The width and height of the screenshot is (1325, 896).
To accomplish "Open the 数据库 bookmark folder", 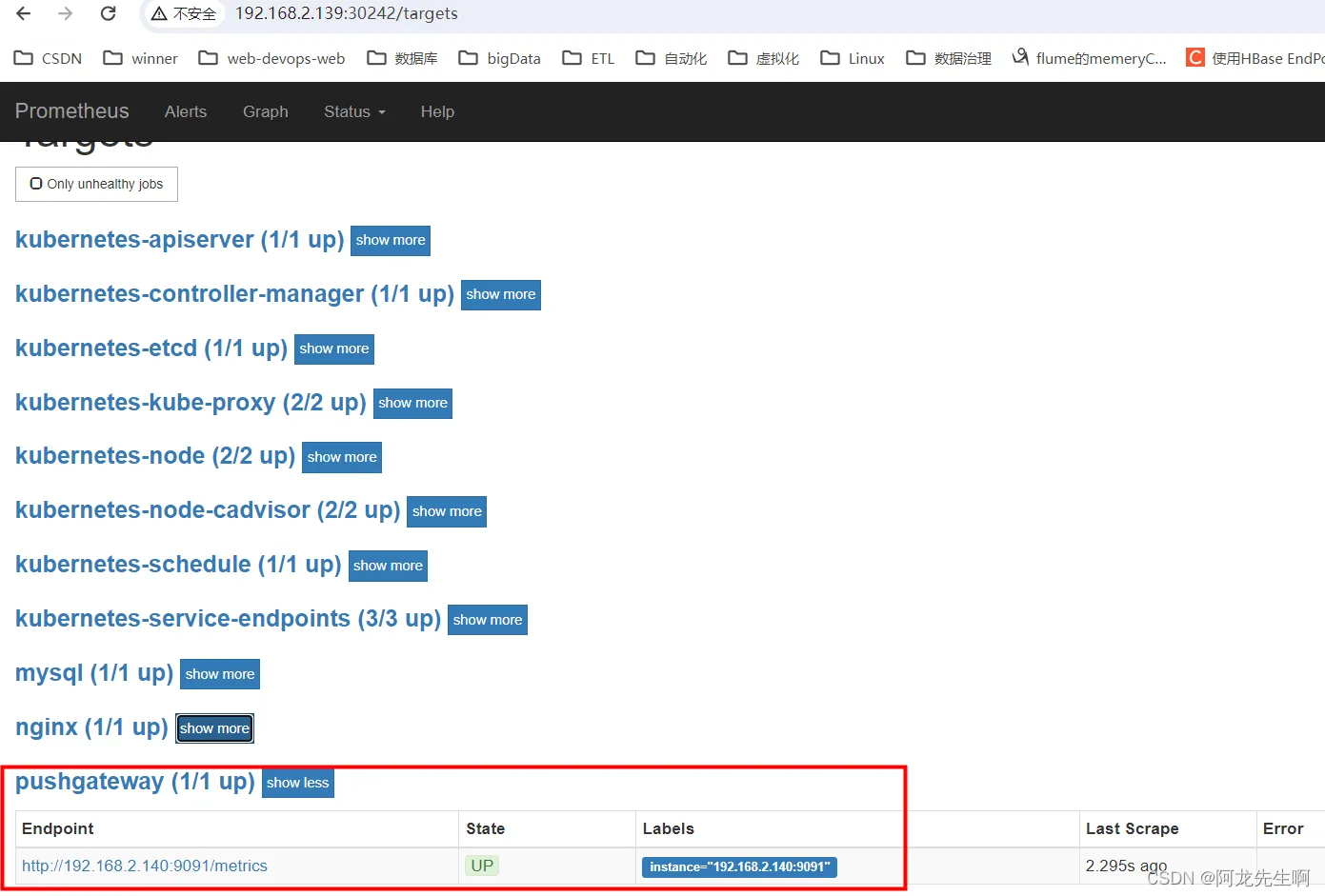I will [403, 58].
